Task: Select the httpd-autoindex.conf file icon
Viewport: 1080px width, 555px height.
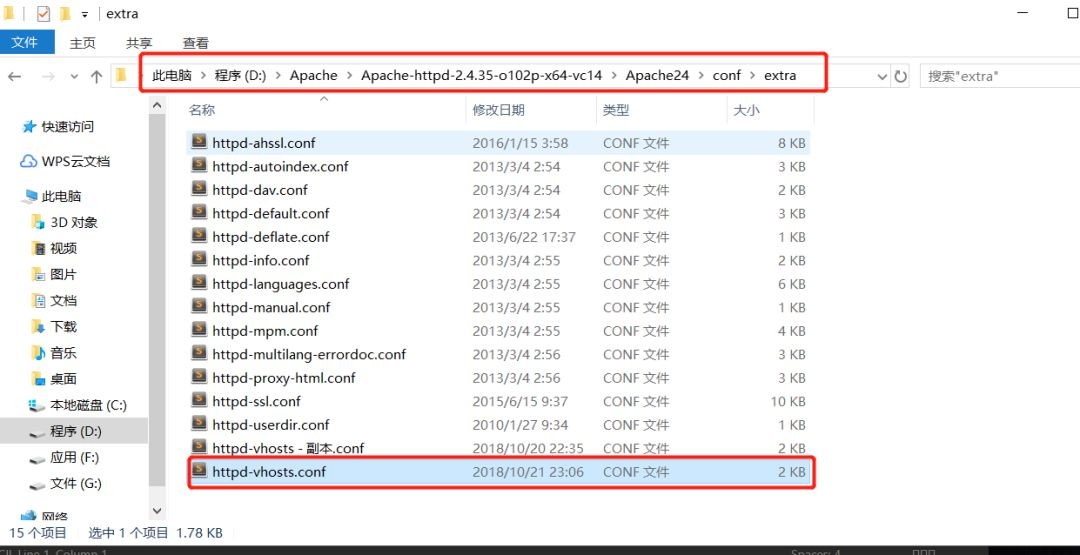Action: [199, 166]
